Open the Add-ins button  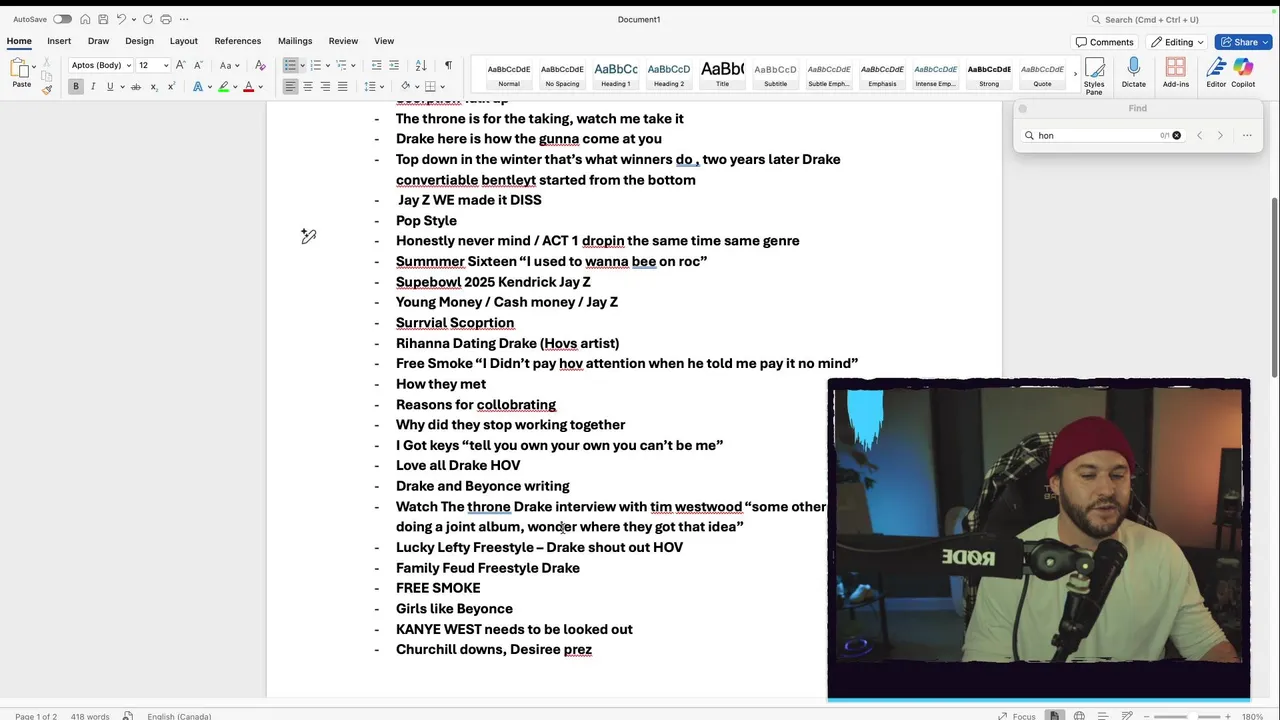point(1176,73)
